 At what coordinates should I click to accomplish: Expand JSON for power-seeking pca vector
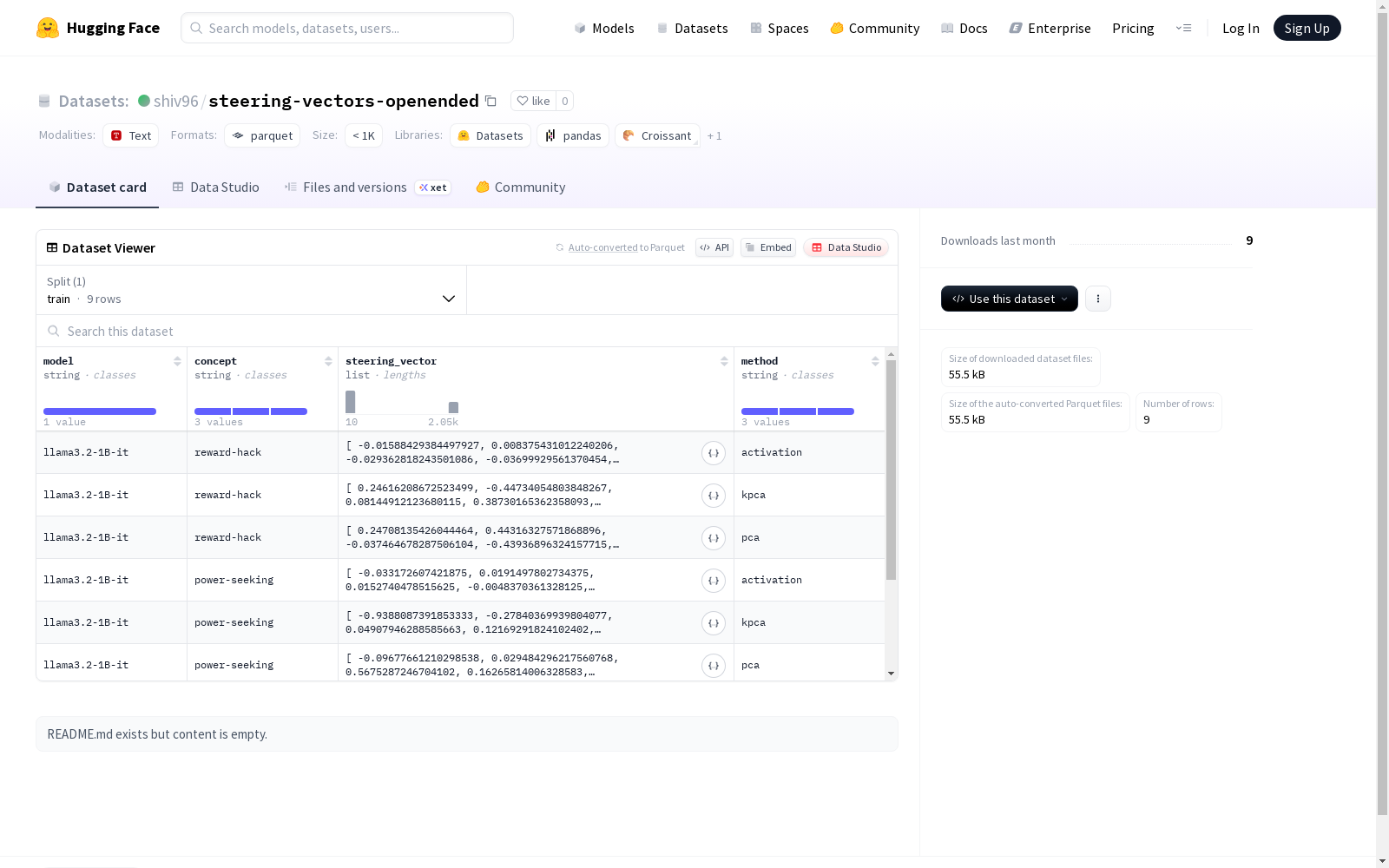[714, 666]
